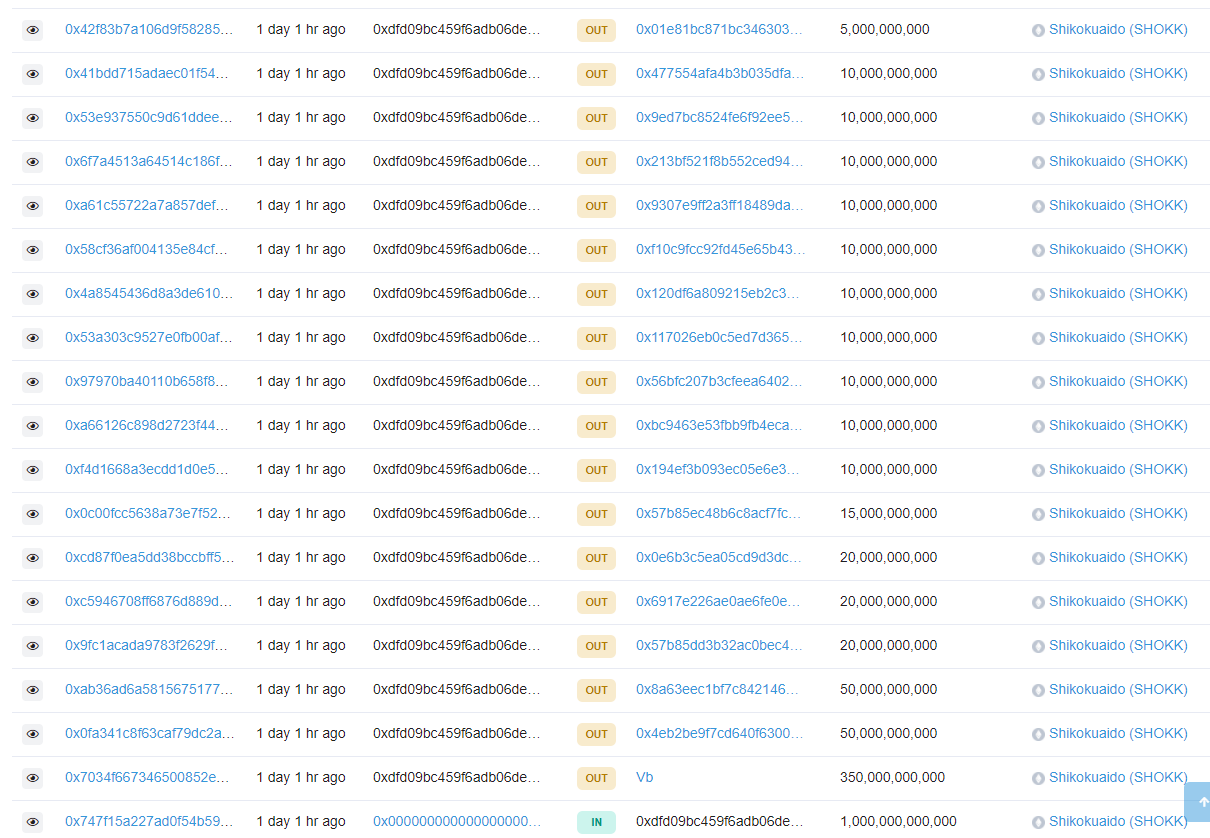
Task: Click eye icon for transaction 0x42f83b7a106d9f58285
Action: tap(32, 30)
